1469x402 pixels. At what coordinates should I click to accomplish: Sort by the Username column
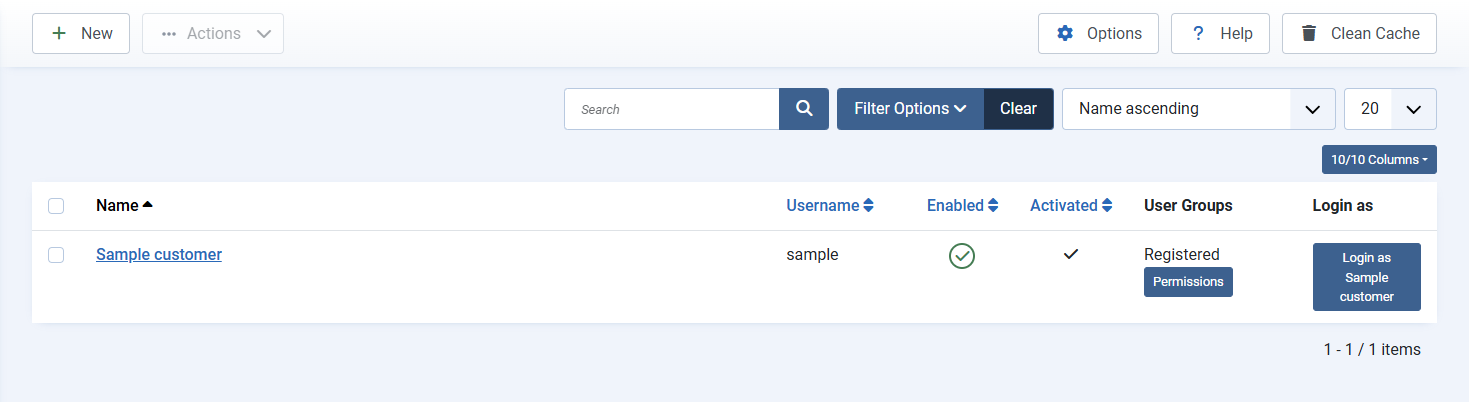[830, 205]
